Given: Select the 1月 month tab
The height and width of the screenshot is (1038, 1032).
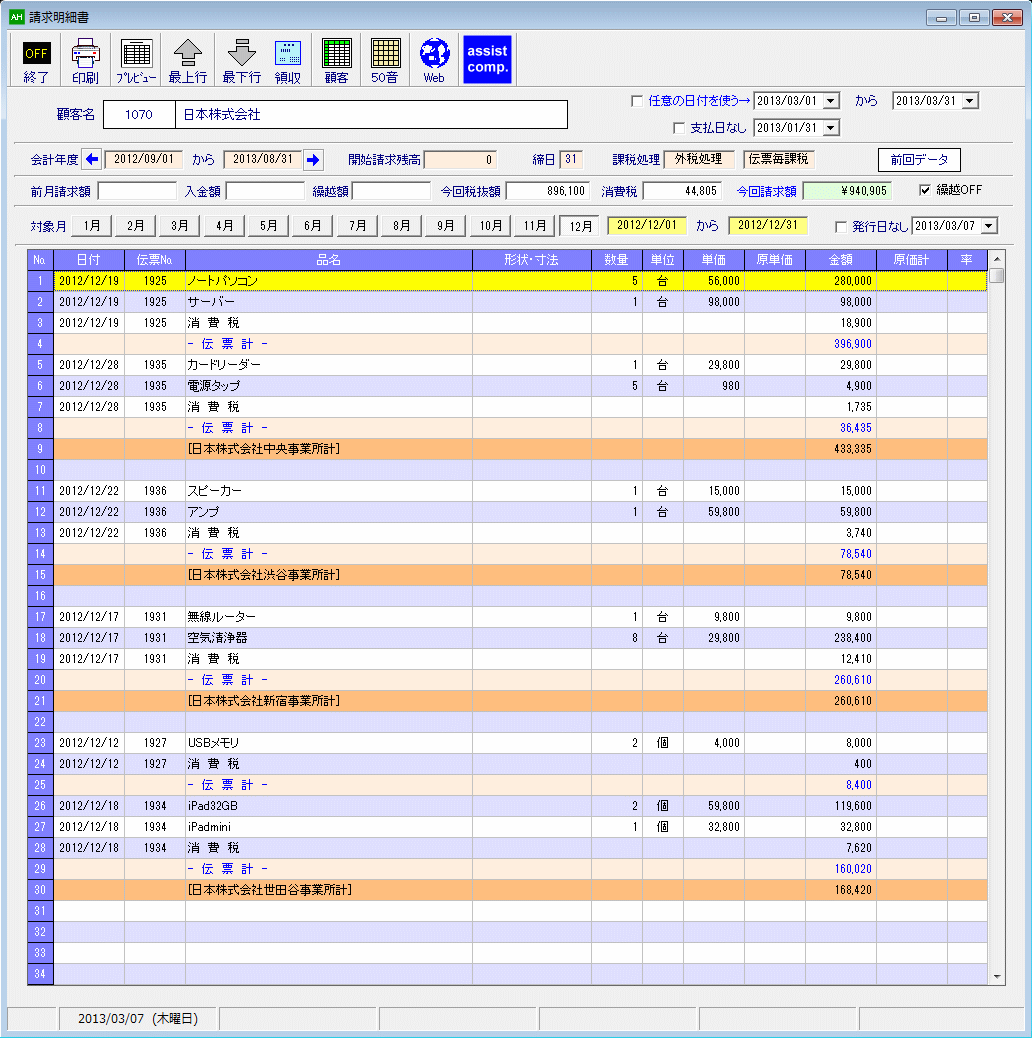Looking at the screenshot, I should click(92, 226).
